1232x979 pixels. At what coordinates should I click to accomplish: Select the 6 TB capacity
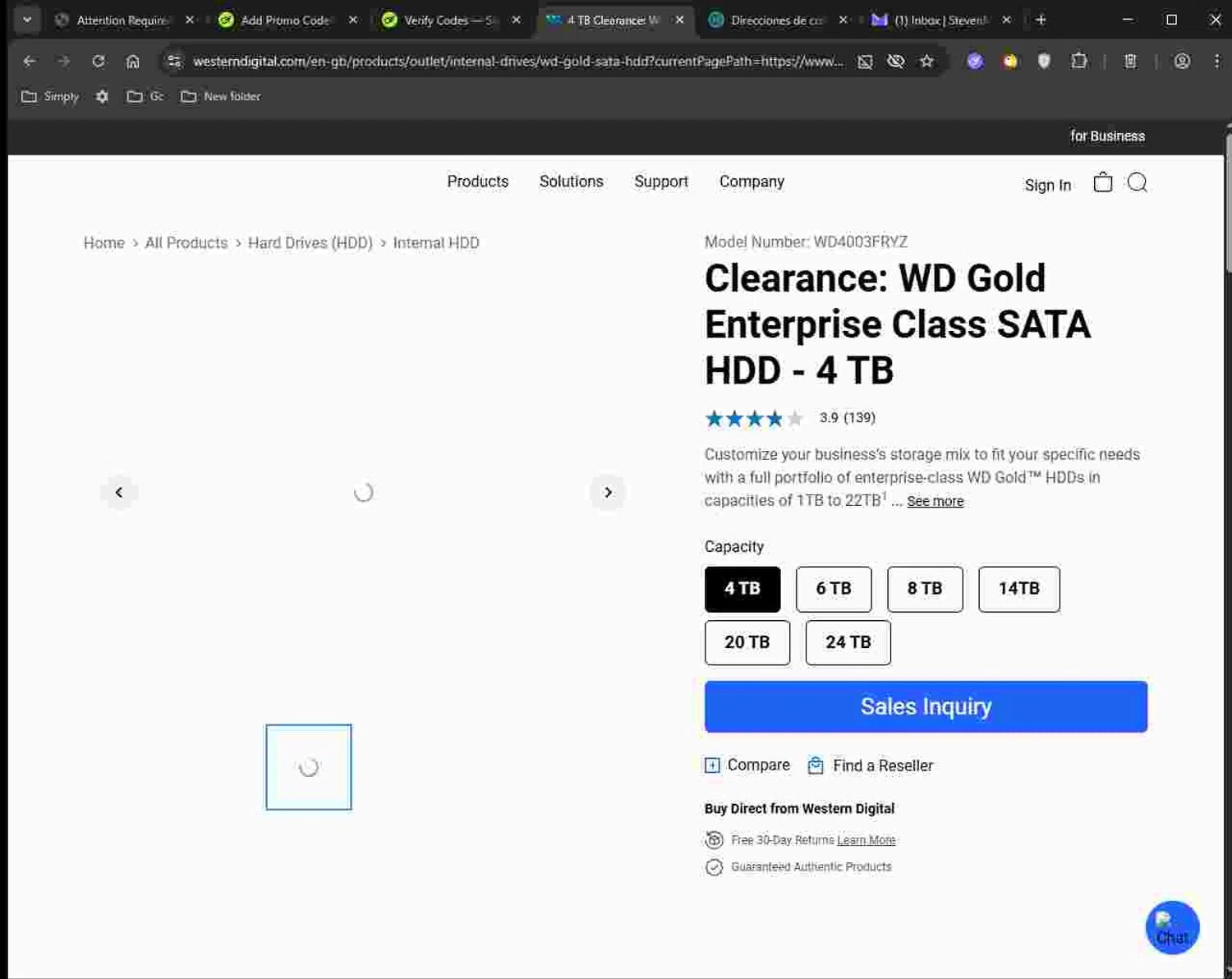pos(834,589)
